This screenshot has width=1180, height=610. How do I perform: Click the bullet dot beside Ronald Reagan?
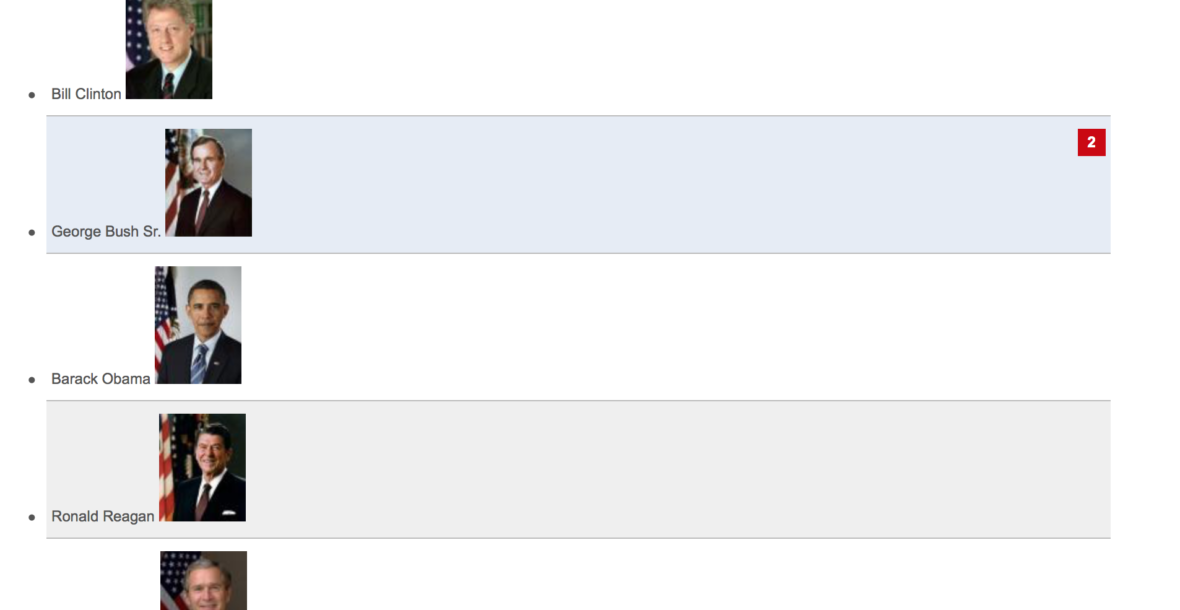tap(32, 518)
